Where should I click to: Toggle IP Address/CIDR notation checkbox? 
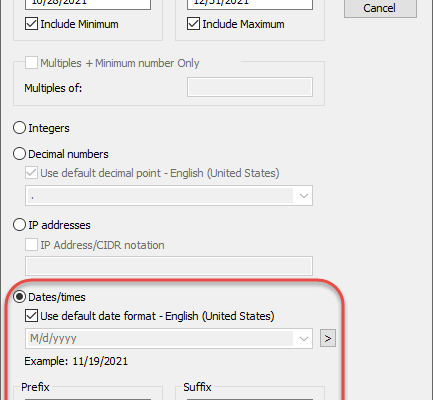pos(31,245)
